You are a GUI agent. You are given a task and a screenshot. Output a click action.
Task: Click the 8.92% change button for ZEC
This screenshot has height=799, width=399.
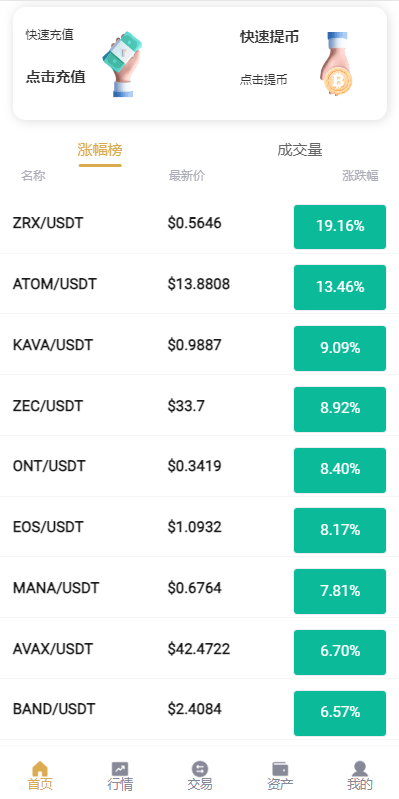click(x=340, y=409)
